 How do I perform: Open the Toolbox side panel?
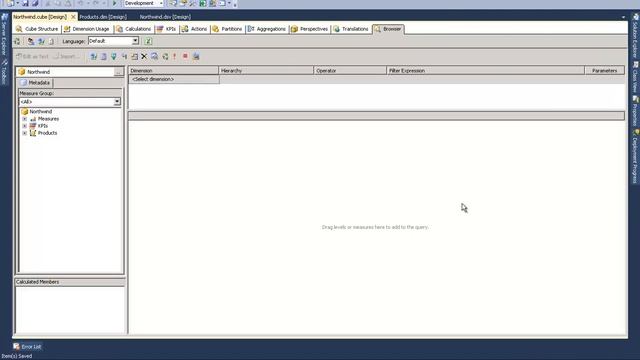4,72
